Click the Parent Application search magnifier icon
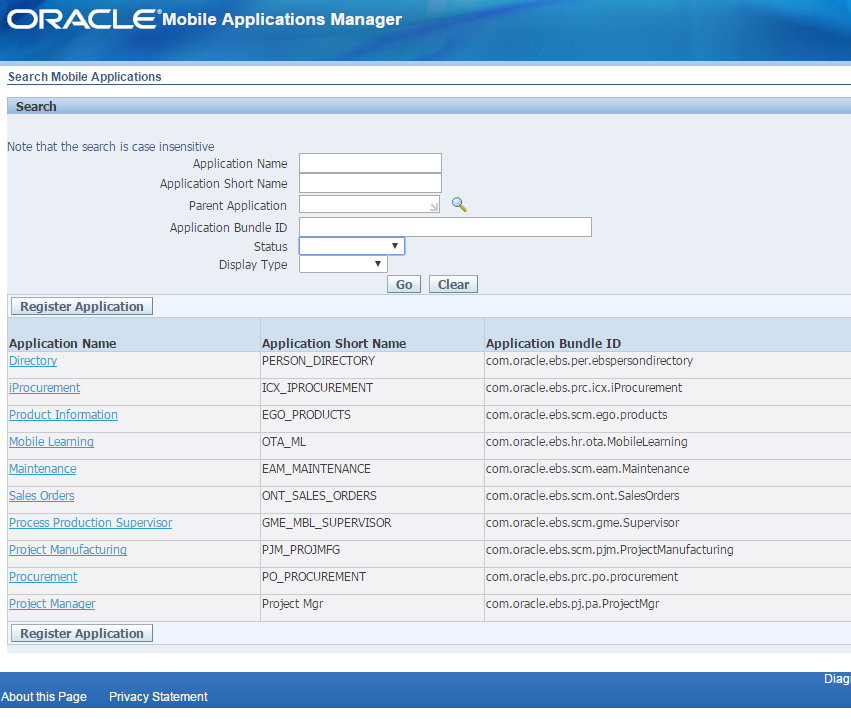Screen dimensions: 851x719 tap(459, 205)
